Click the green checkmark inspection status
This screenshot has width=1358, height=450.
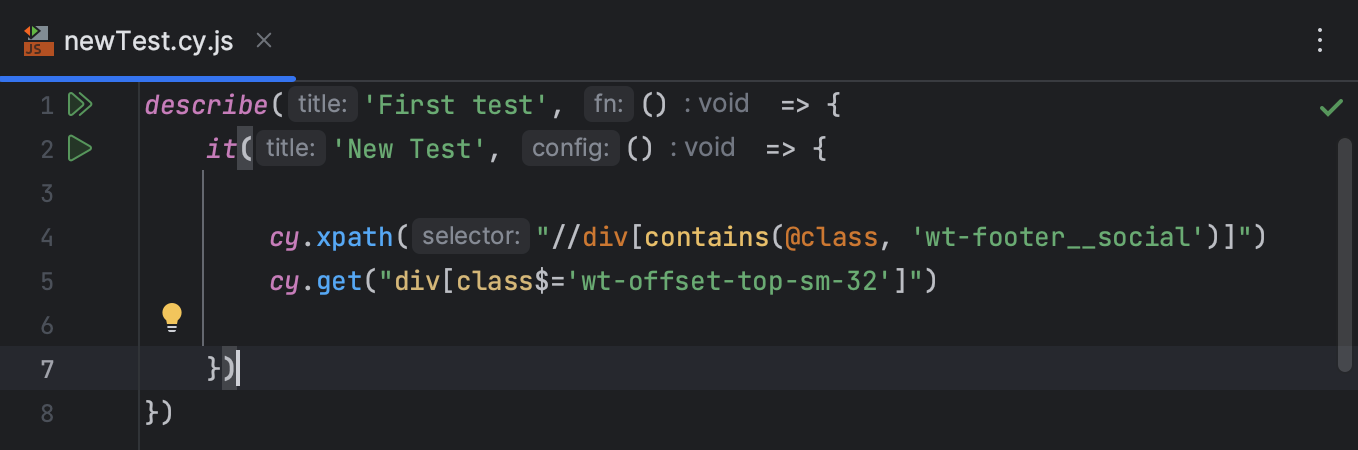coord(1331,107)
